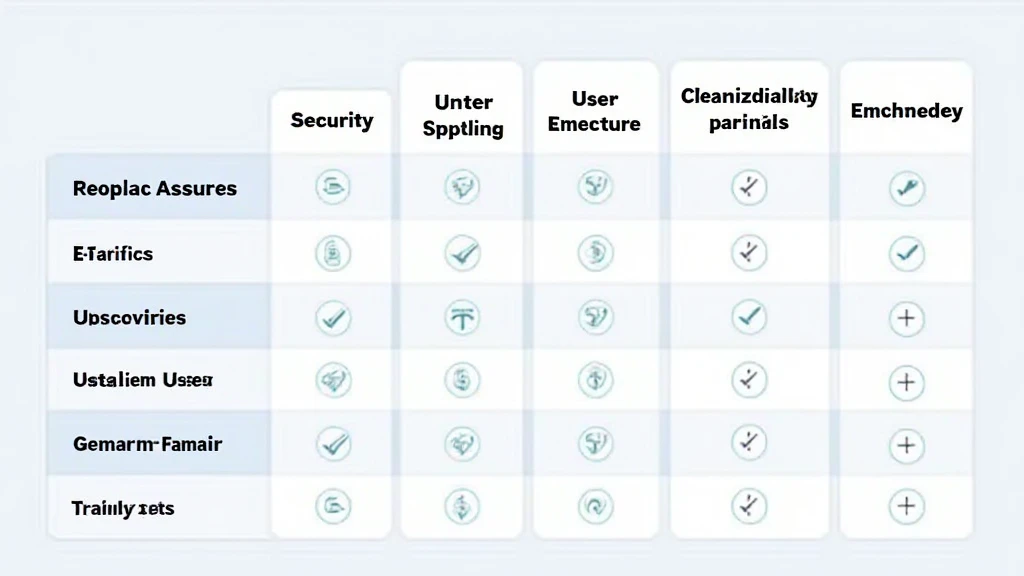
Task: Select the User Emecture column header
Action: coord(594,112)
